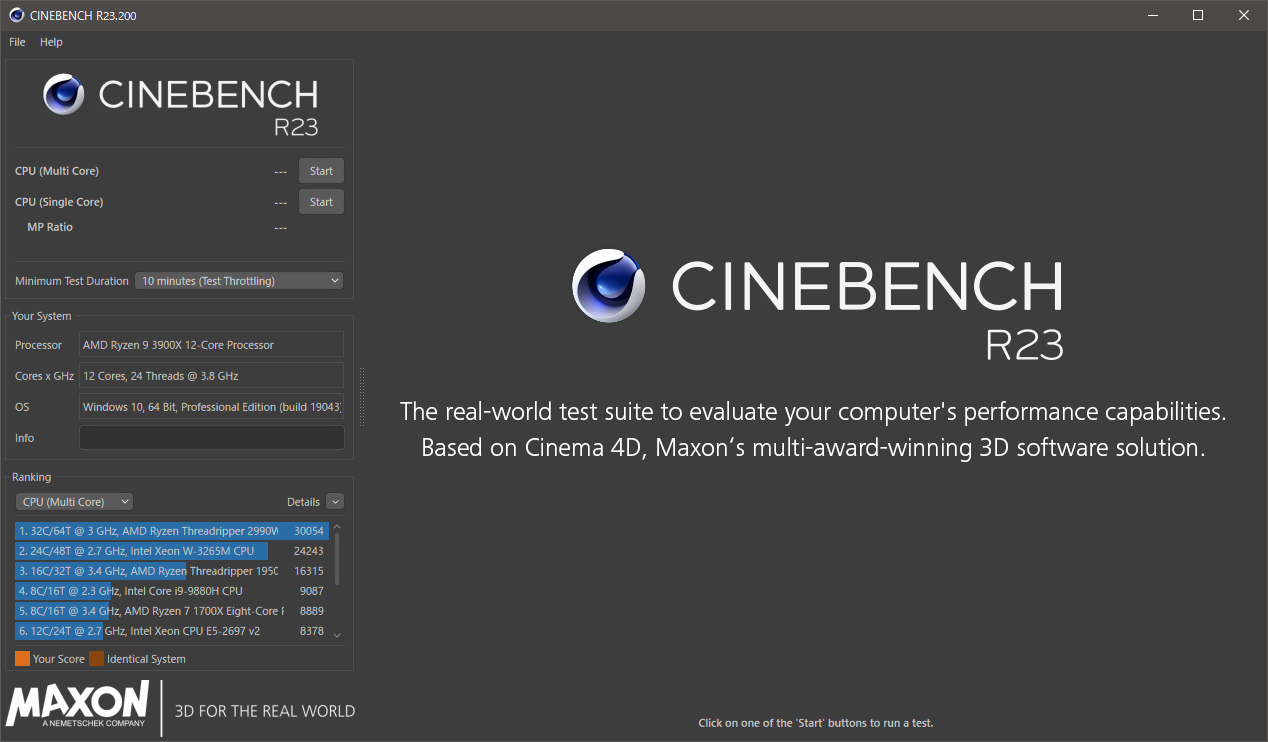1268x742 pixels.
Task: Click the Cinebench title bar app icon
Action: [x=16, y=15]
